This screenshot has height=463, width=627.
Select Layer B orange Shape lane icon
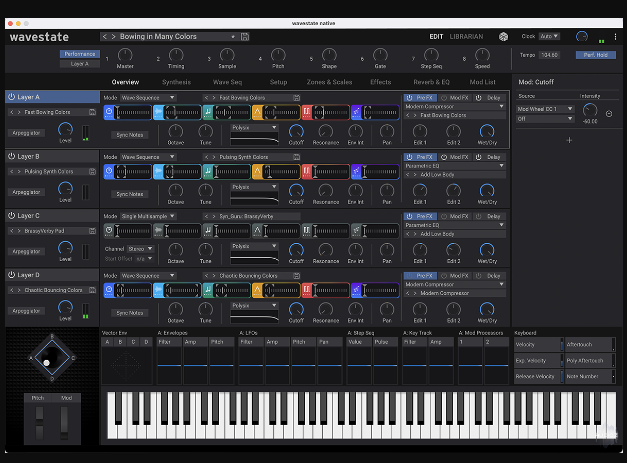(x=257, y=172)
